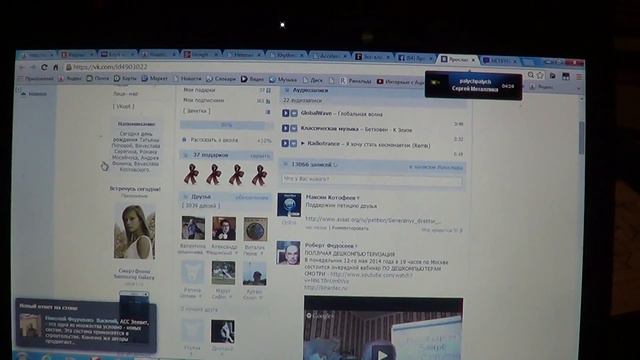This screenshot has height=360, width=640.
Task: Click the browser Home icon
Action: tap(56, 67)
